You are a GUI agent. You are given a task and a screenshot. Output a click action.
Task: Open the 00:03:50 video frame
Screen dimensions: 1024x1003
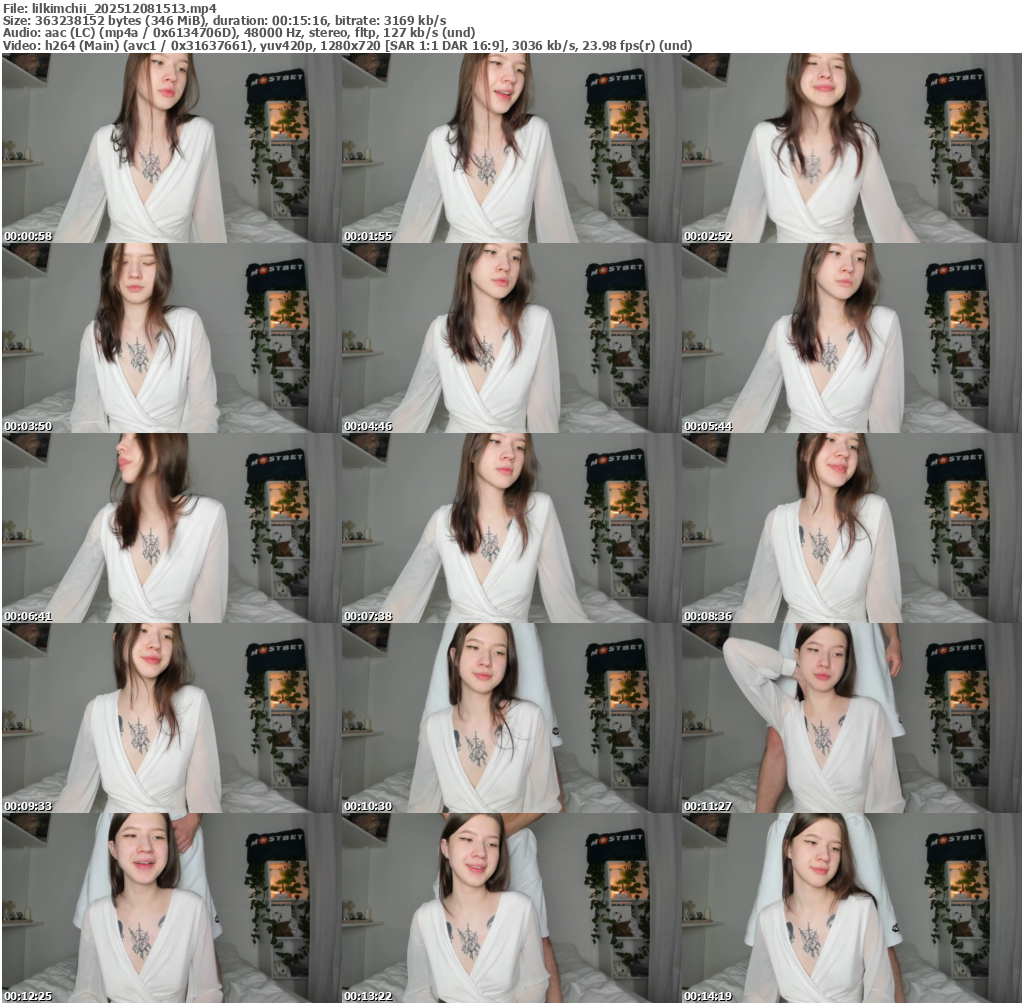tap(171, 338)
